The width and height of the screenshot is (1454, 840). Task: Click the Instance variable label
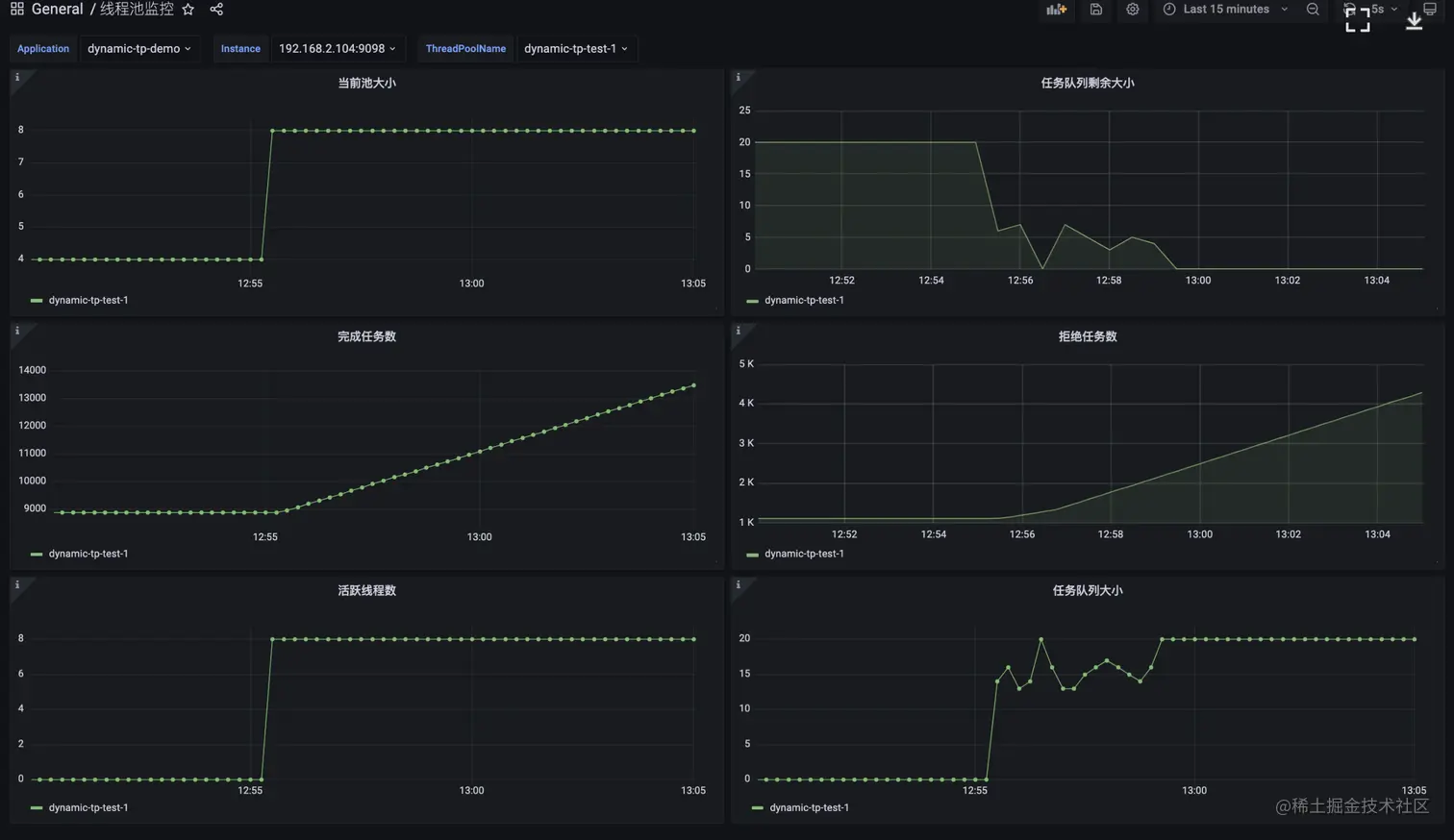240,48
